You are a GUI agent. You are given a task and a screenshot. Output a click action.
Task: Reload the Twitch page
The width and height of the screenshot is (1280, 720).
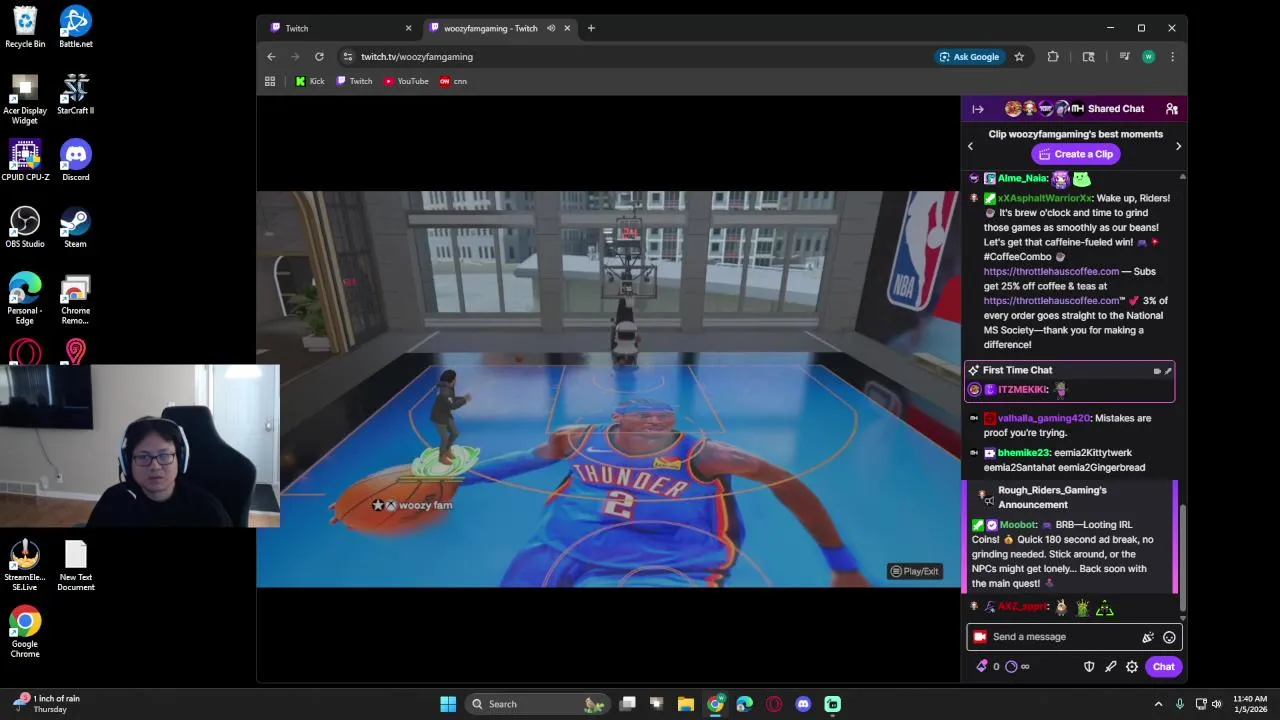319,57
